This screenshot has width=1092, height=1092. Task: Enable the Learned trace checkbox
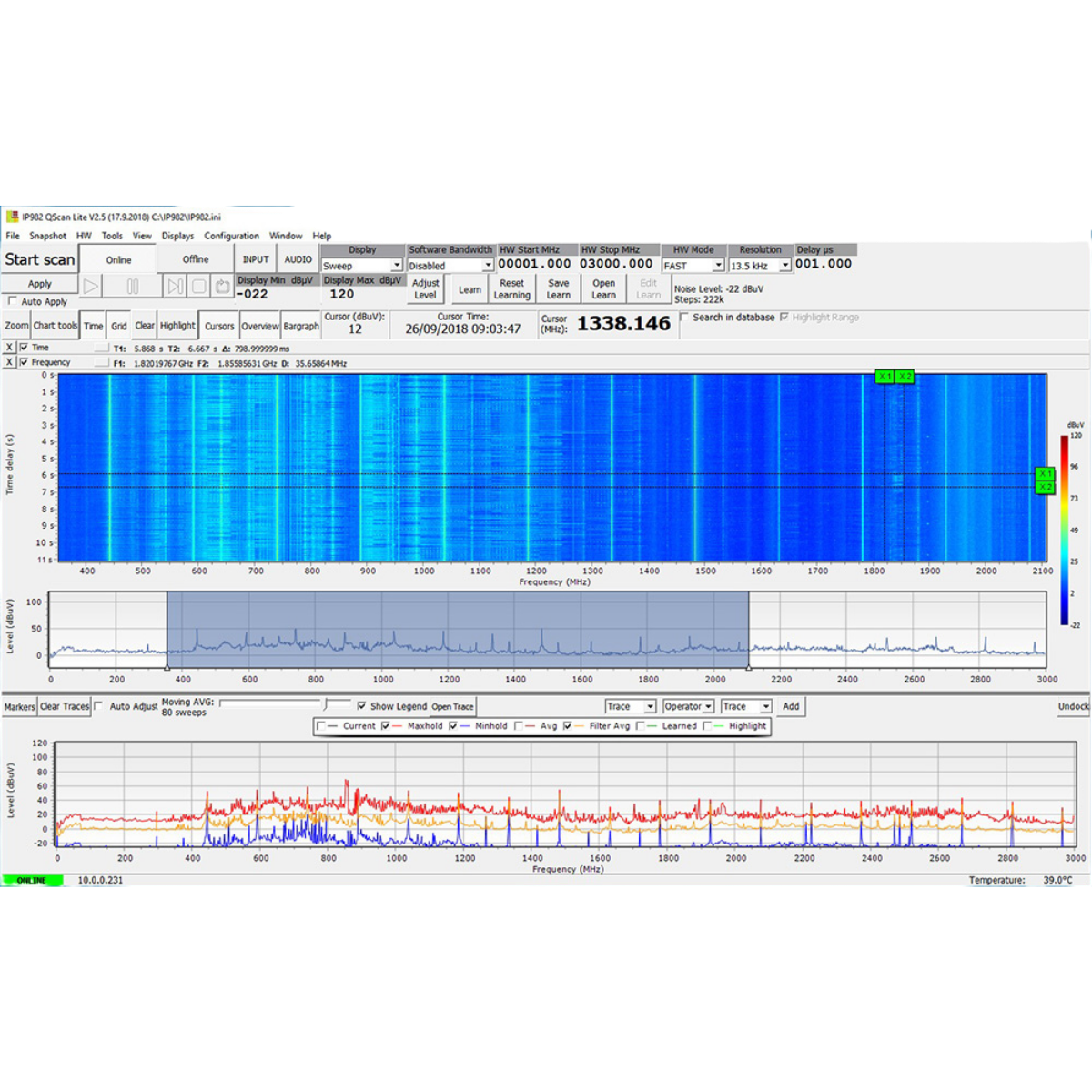pos(641,726)
